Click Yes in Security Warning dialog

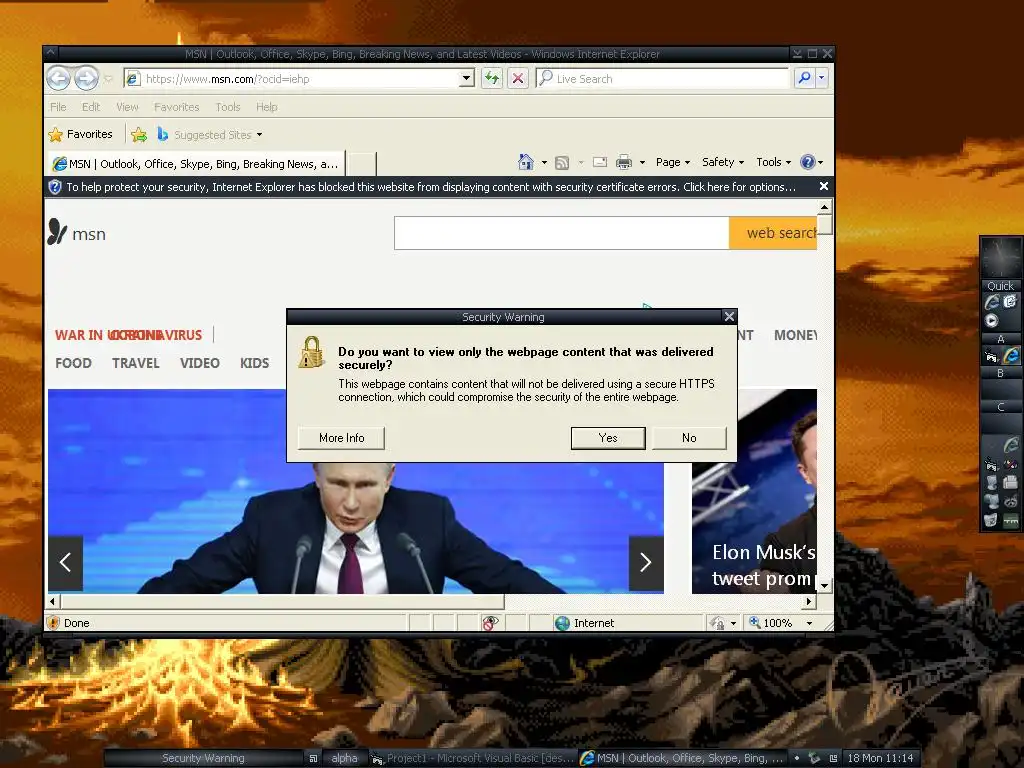(x=608, y=438)
